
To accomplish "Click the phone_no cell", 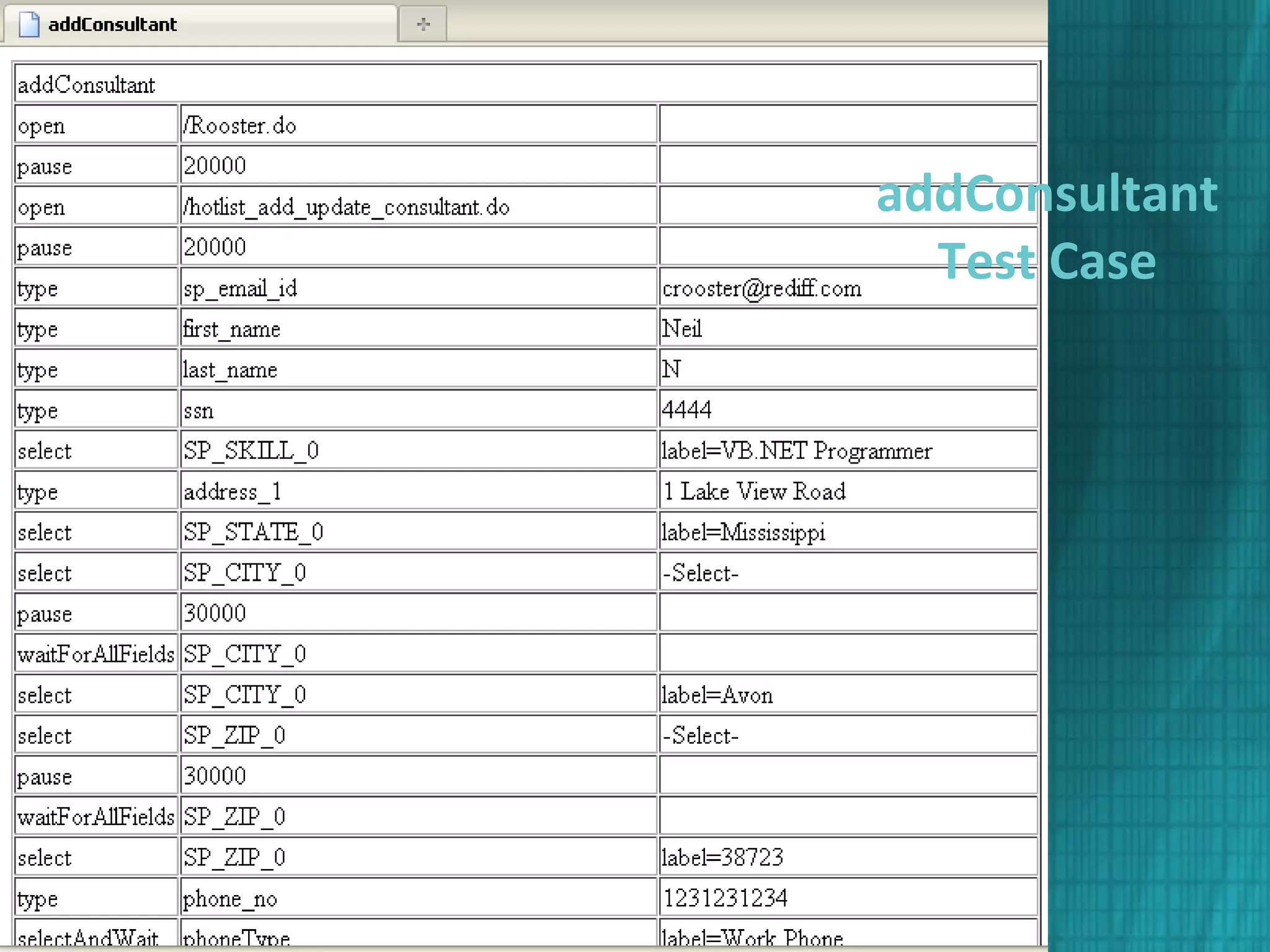I will (x=419, y=897).
